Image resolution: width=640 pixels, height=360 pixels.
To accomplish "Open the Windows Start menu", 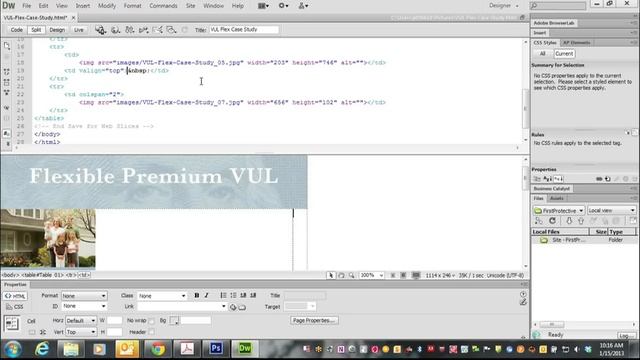I will pyautogui.click(x=13, y=349).
